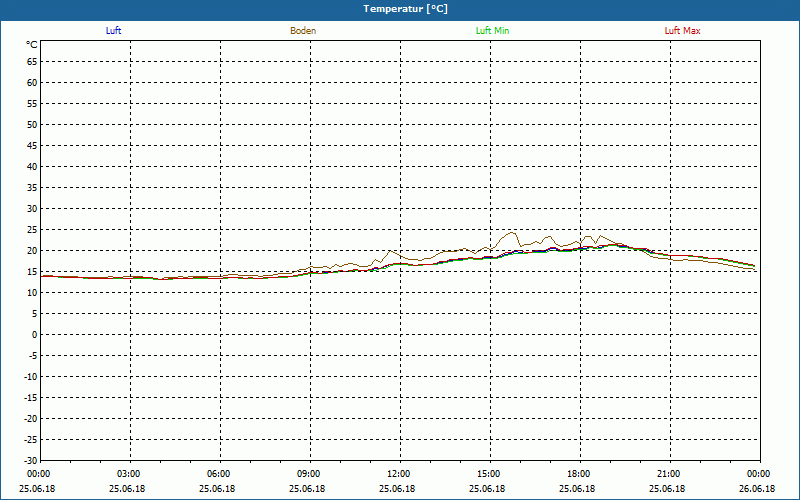Click the 12:00 time axis label

(398, 474)
